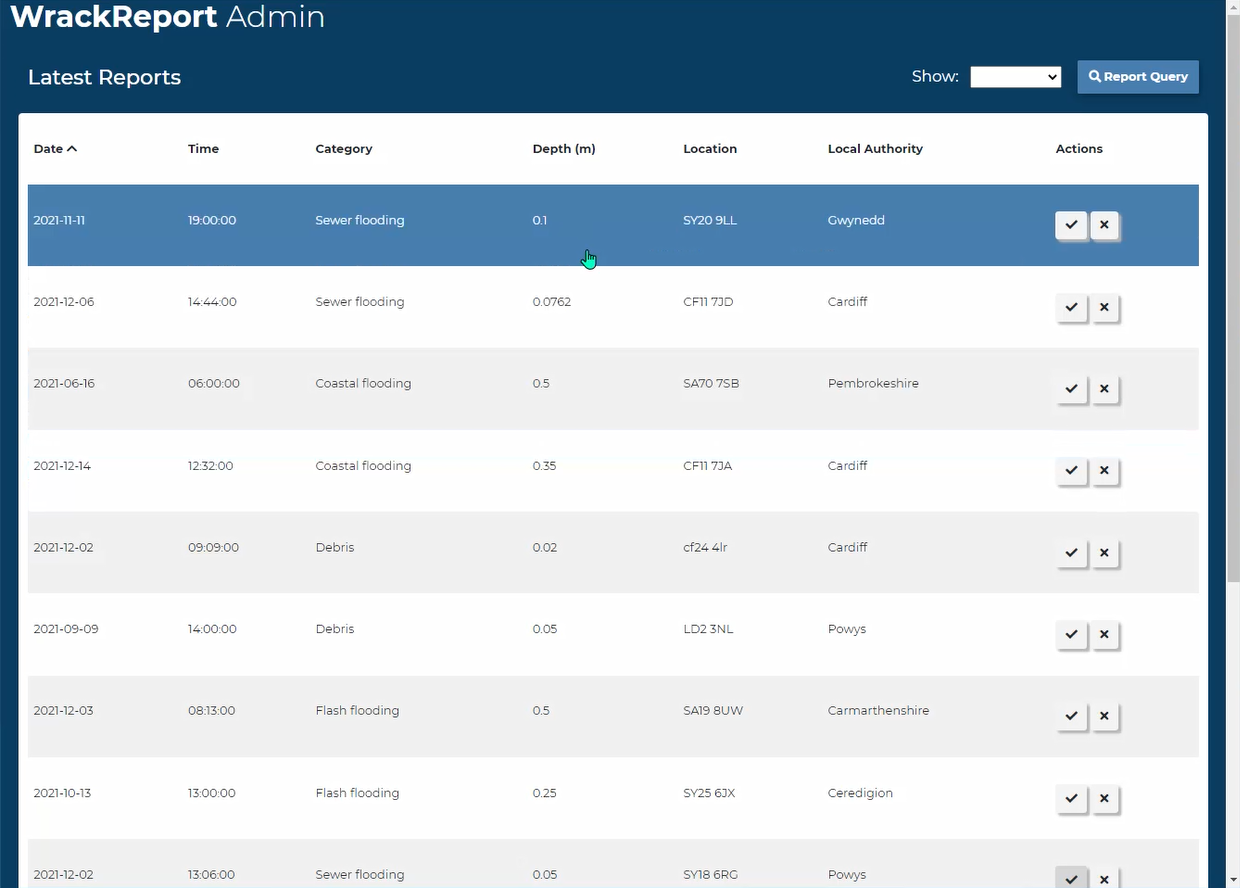Select the 2021-12-03 Carmarthenshire report row
Screen dimensions: 1240x888
pos(500,711)
